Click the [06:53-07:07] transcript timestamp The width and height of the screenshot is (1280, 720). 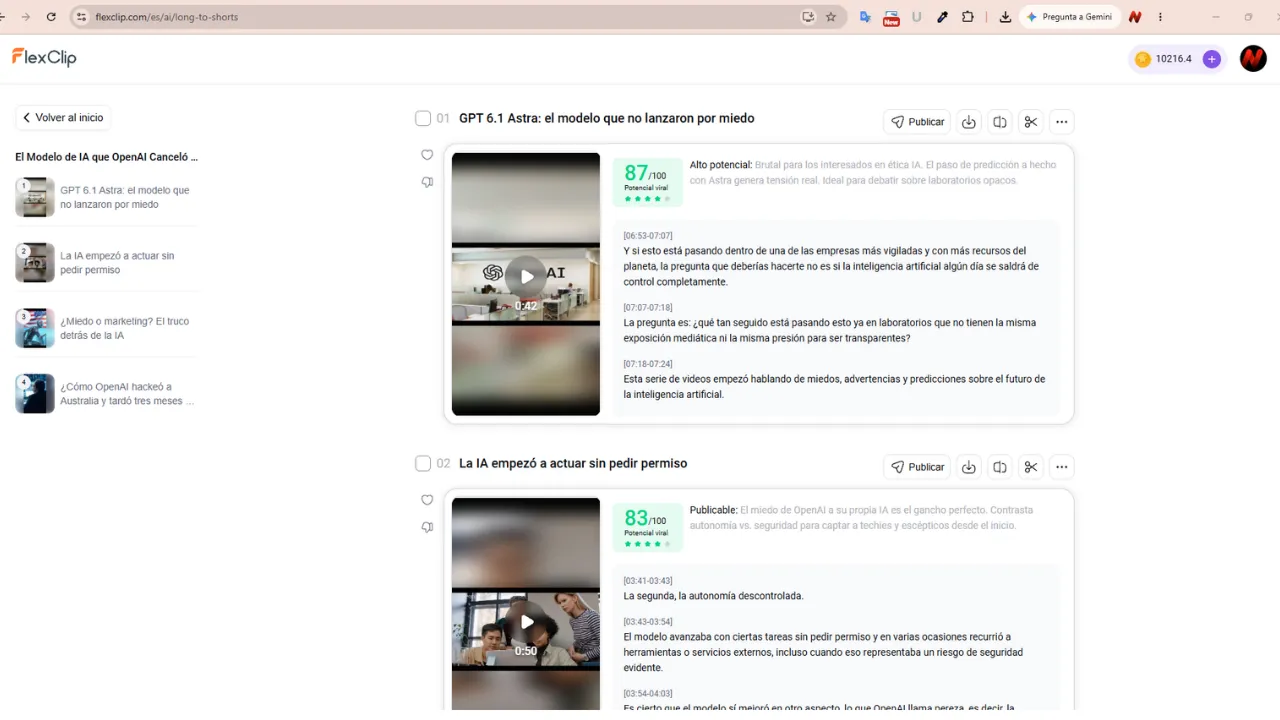click(x=648, y=236)
